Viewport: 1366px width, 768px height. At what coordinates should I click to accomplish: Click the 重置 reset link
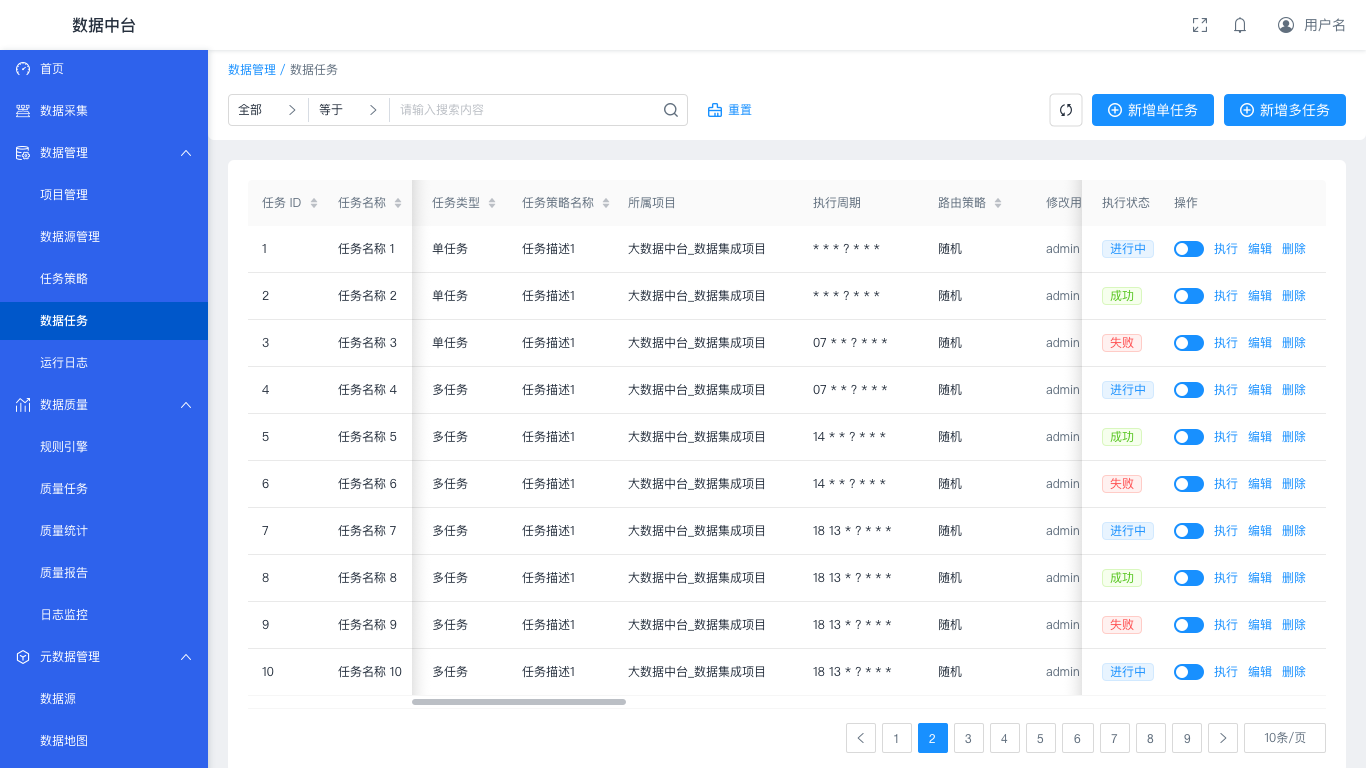point(730,110)
